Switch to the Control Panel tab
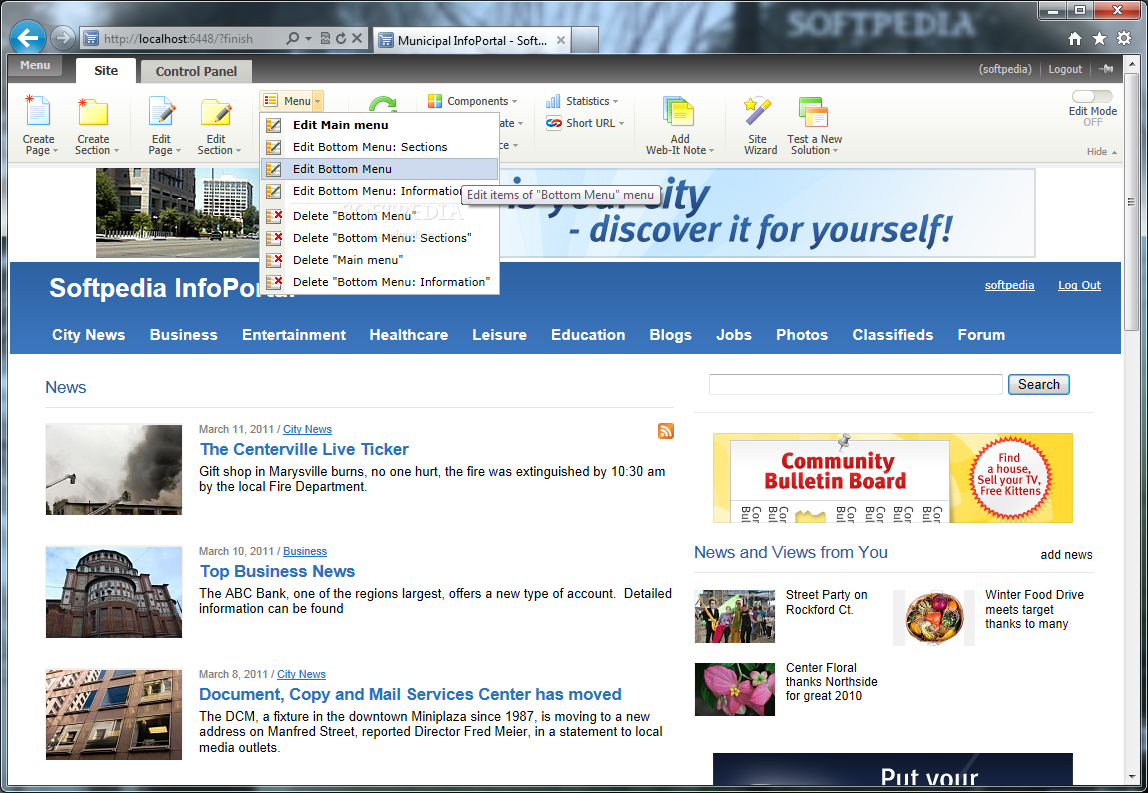 point(196,71)
